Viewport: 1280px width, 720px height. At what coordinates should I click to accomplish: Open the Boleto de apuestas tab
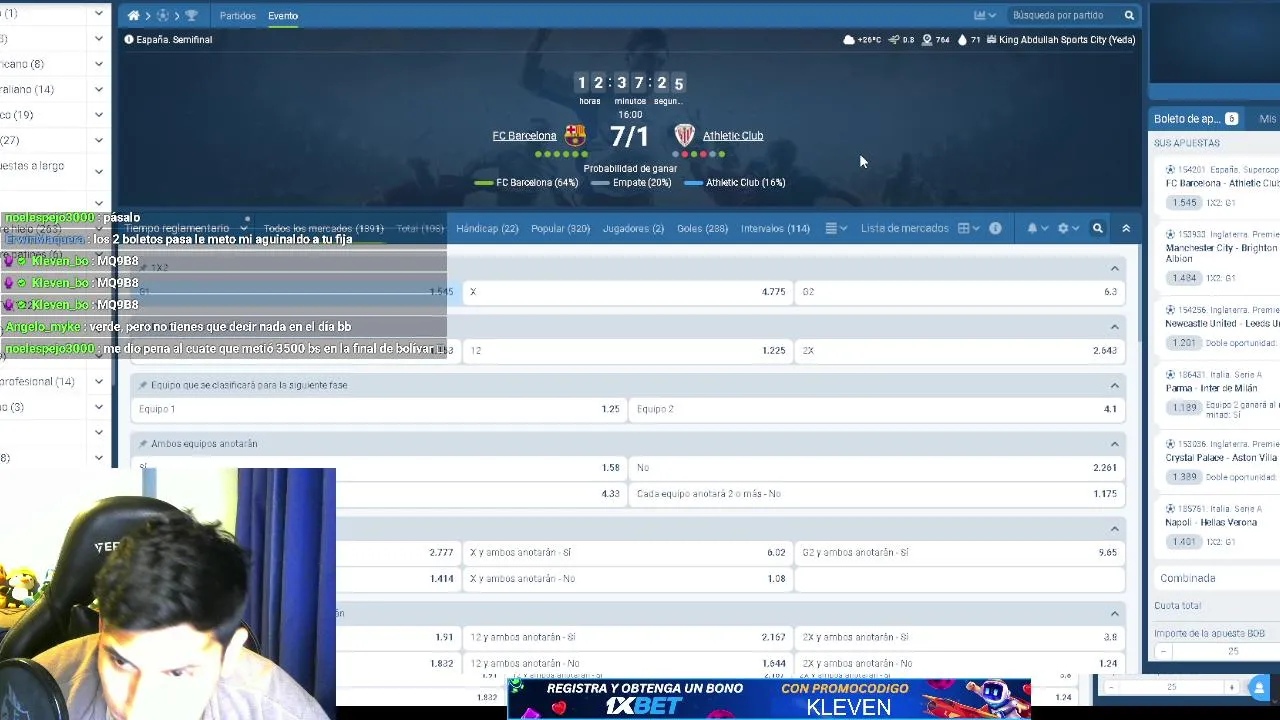tap(1195, 119)
